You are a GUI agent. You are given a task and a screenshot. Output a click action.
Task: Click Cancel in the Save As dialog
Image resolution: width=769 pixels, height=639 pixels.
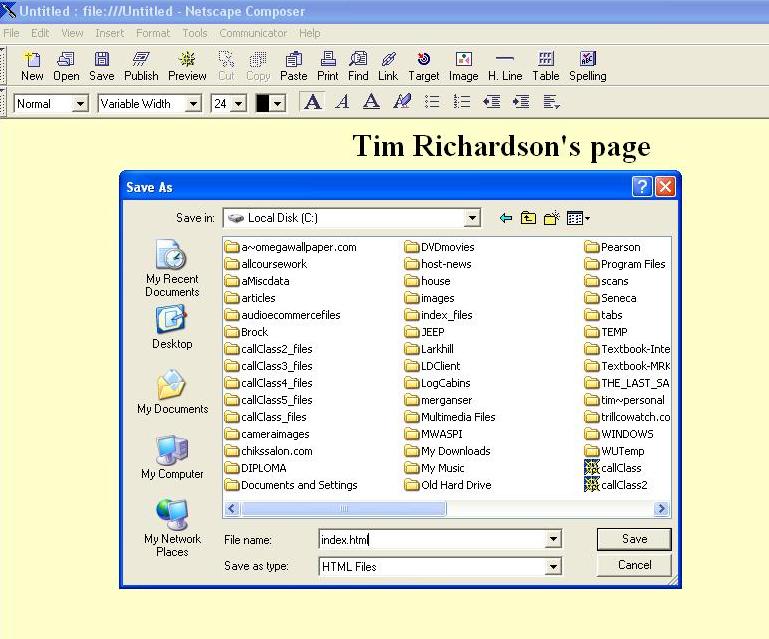click(634, 565)
